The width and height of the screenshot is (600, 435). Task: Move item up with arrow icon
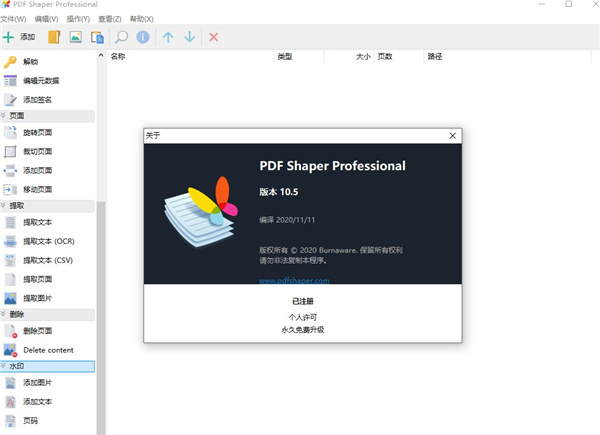tap(168, 37)
